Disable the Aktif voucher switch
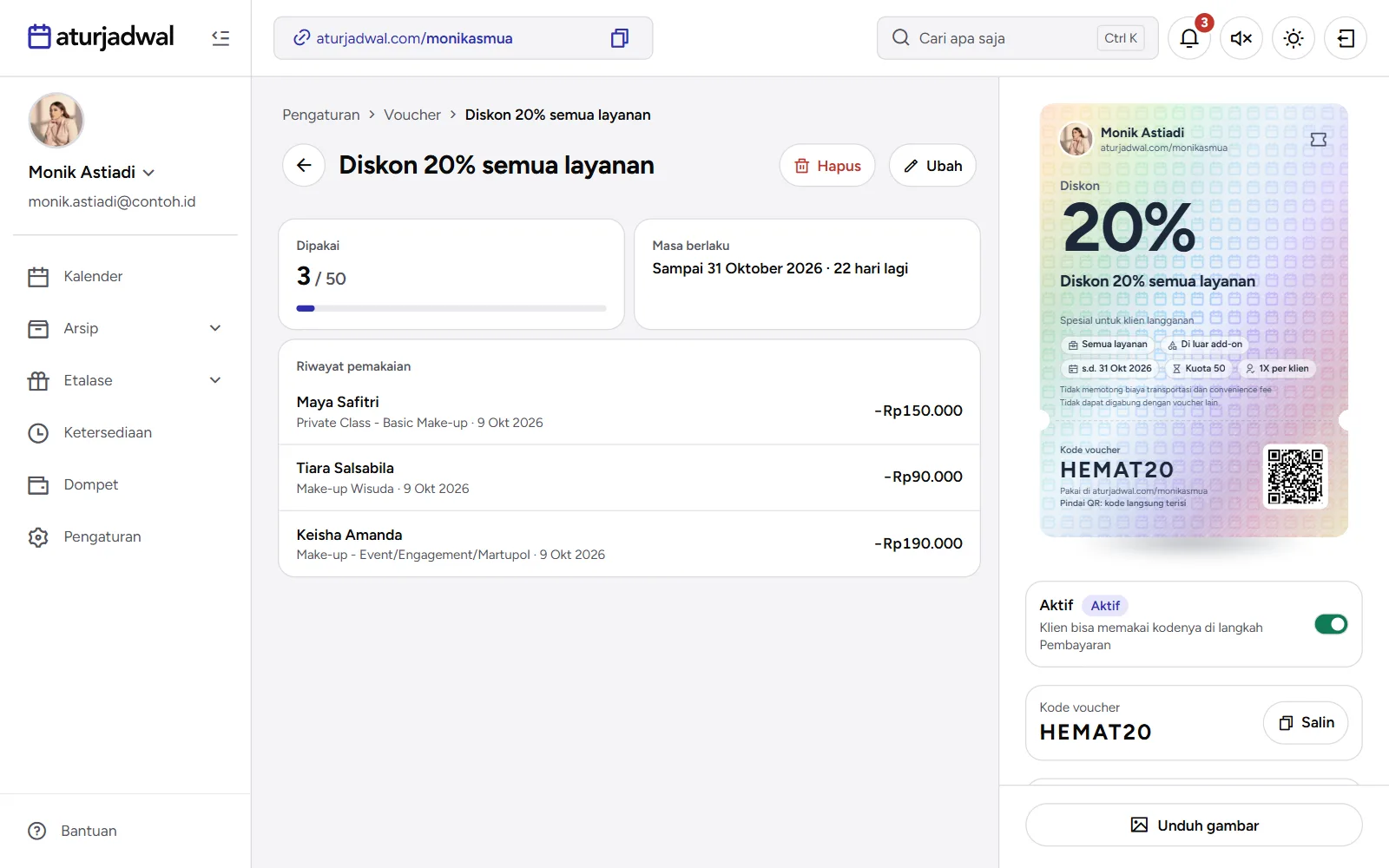 pos(1331,624)
